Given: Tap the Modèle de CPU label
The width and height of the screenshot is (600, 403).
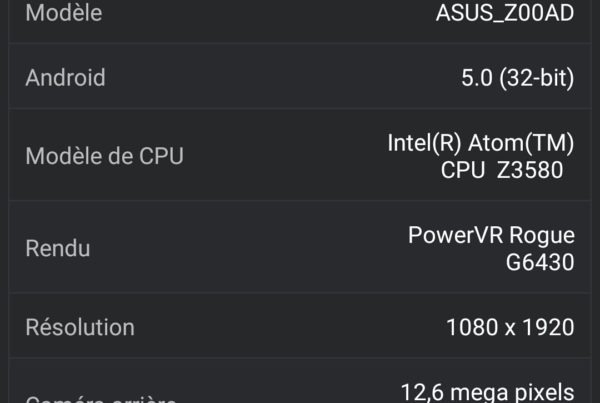Looking at the screenshot, I should click(104, 156).
